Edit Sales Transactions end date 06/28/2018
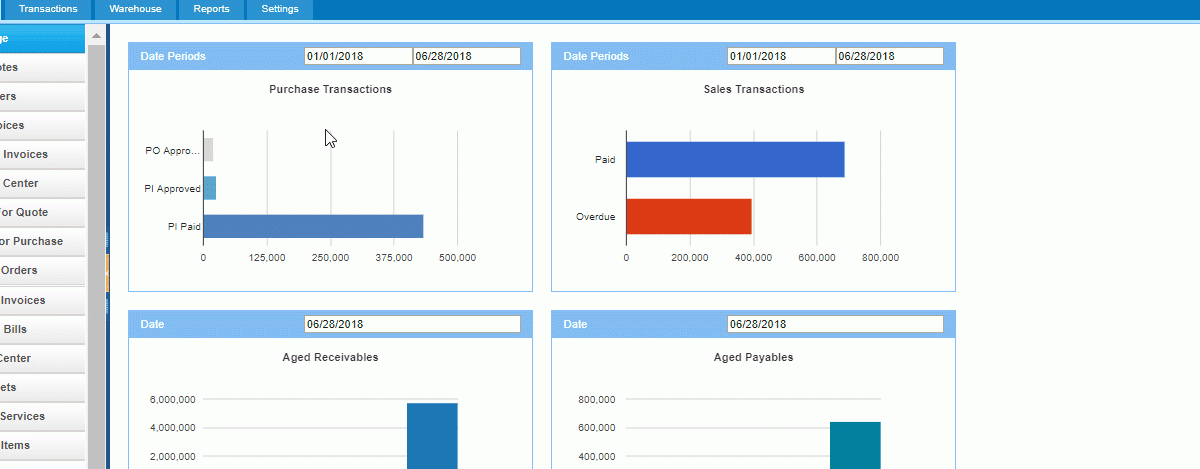The image size is (1200, 469). coord(890,56)
